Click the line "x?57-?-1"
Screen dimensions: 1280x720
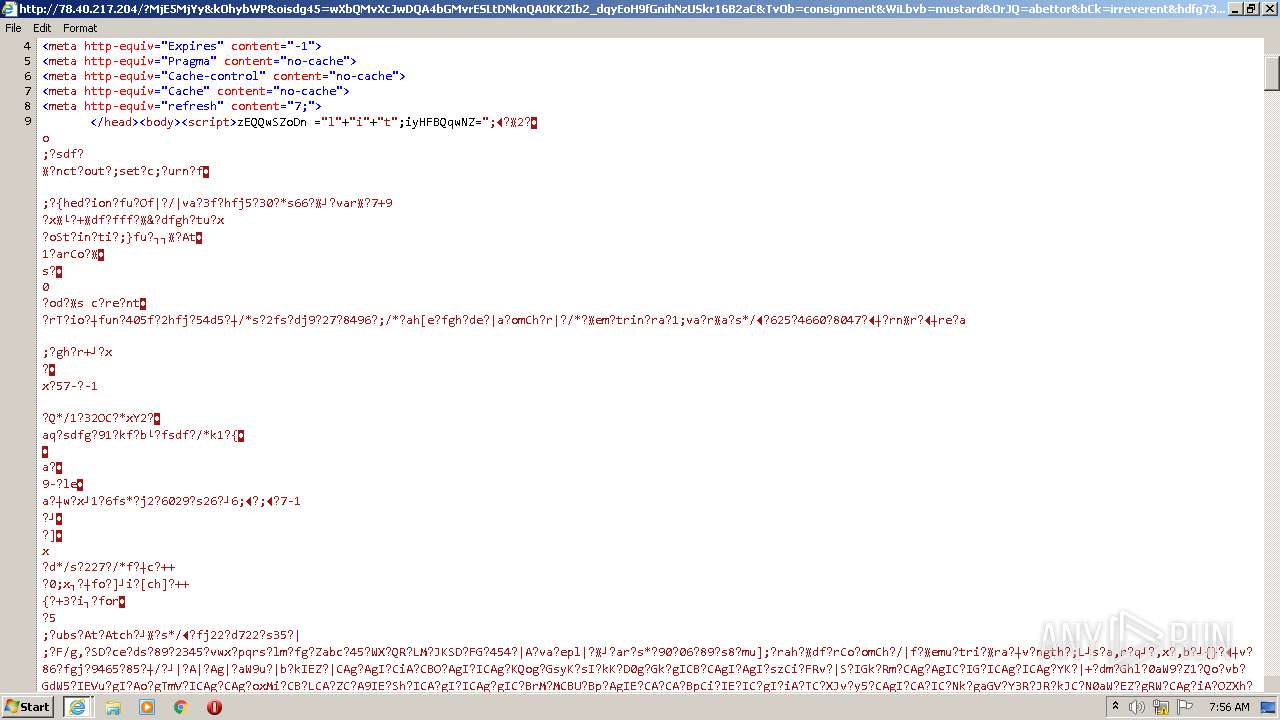pyautogui.click(x=70, y=386)
